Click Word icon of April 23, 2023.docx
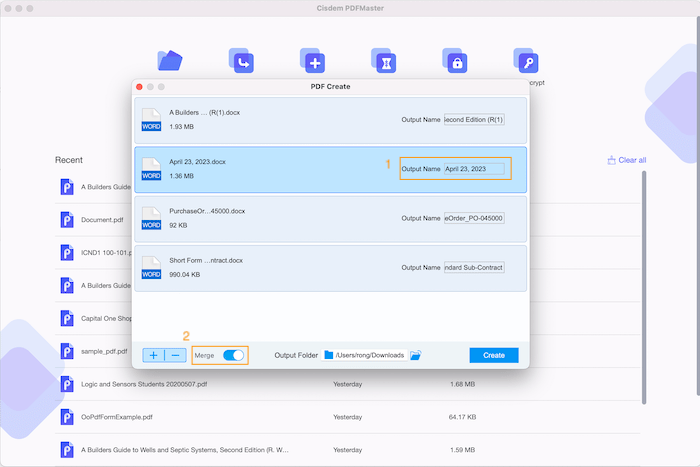The image size is (700, 467). pyautogui.click(x=151, y=169)
